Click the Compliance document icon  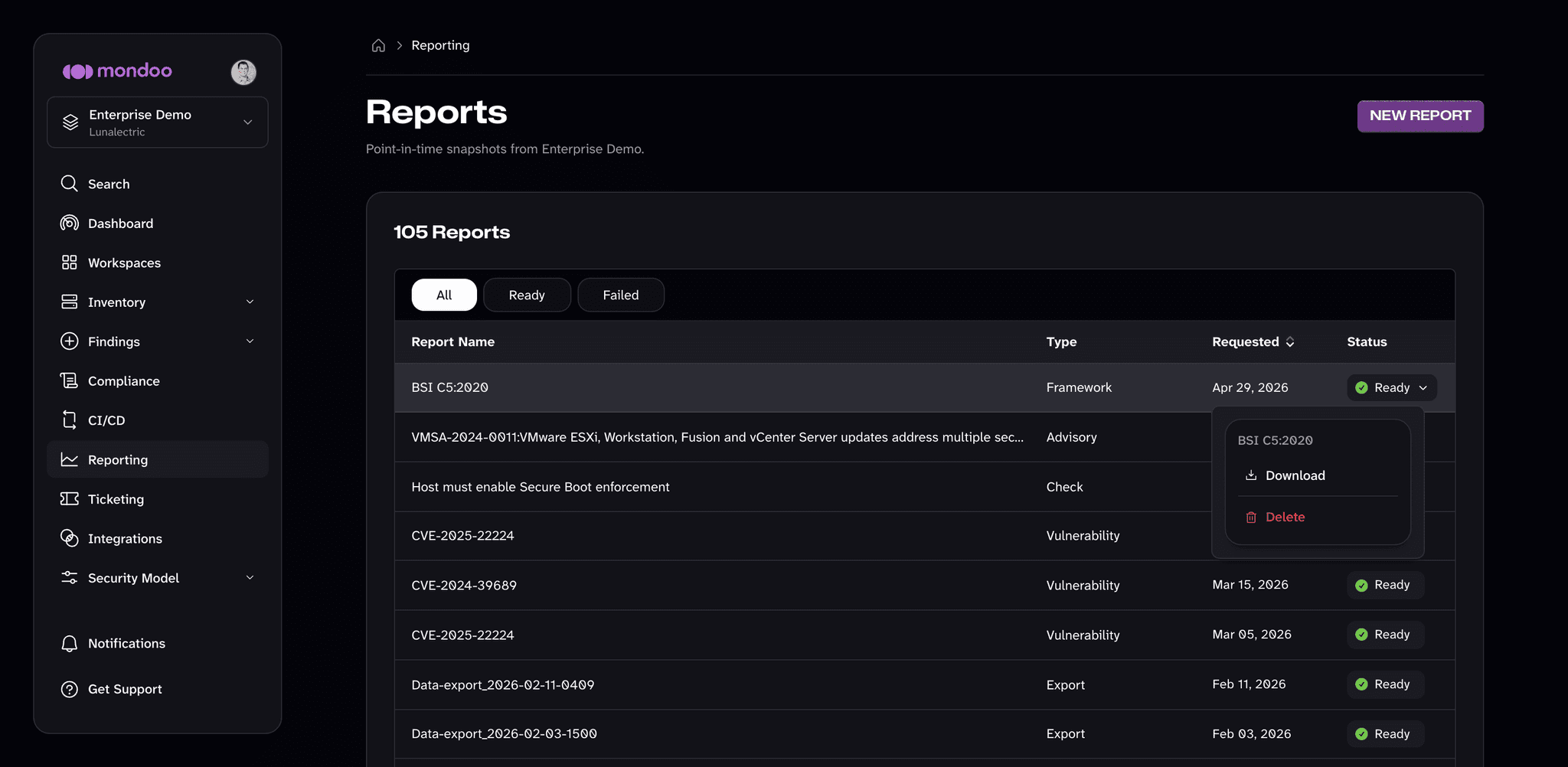pyautogui.click(x=70, y=380)
